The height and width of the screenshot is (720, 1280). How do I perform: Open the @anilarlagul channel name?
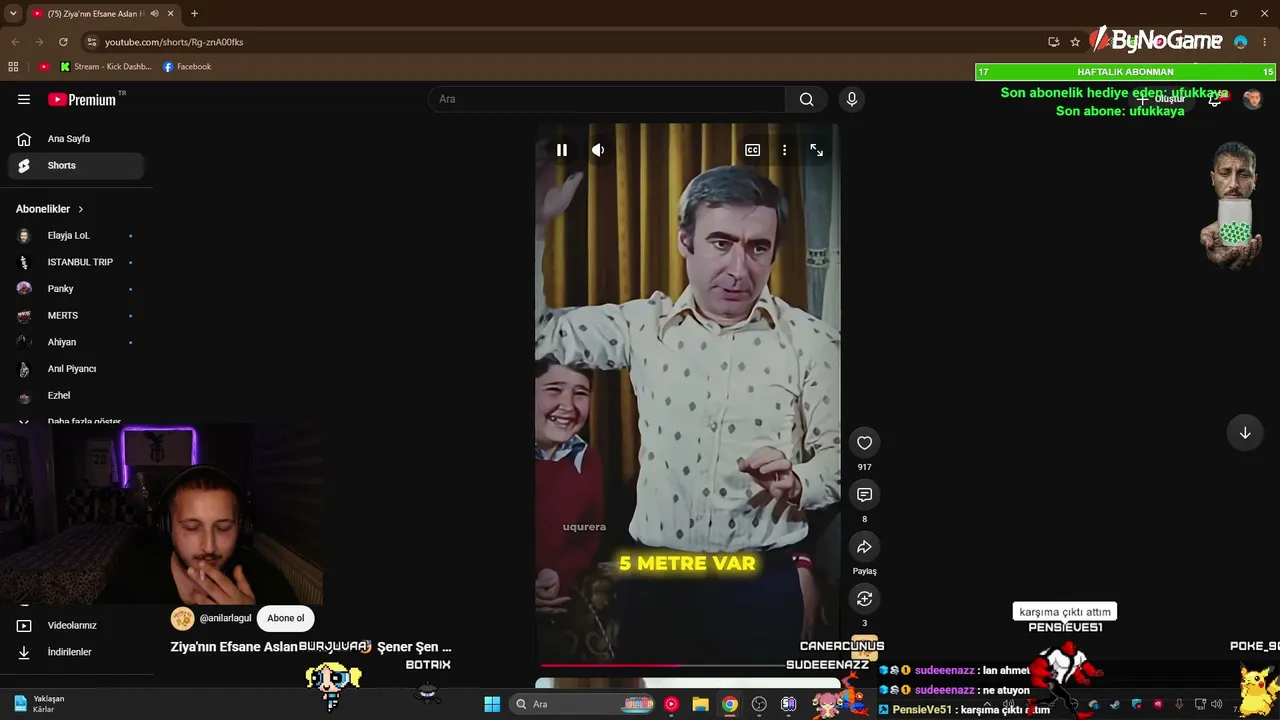pyautogui.click(x=225, y=618)
